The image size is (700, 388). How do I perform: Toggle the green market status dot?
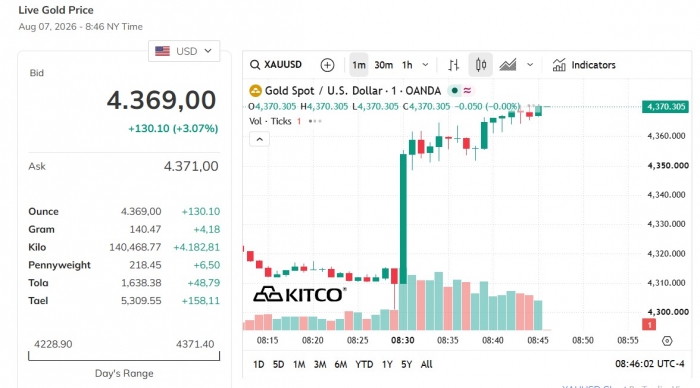(x=454, y=91)
